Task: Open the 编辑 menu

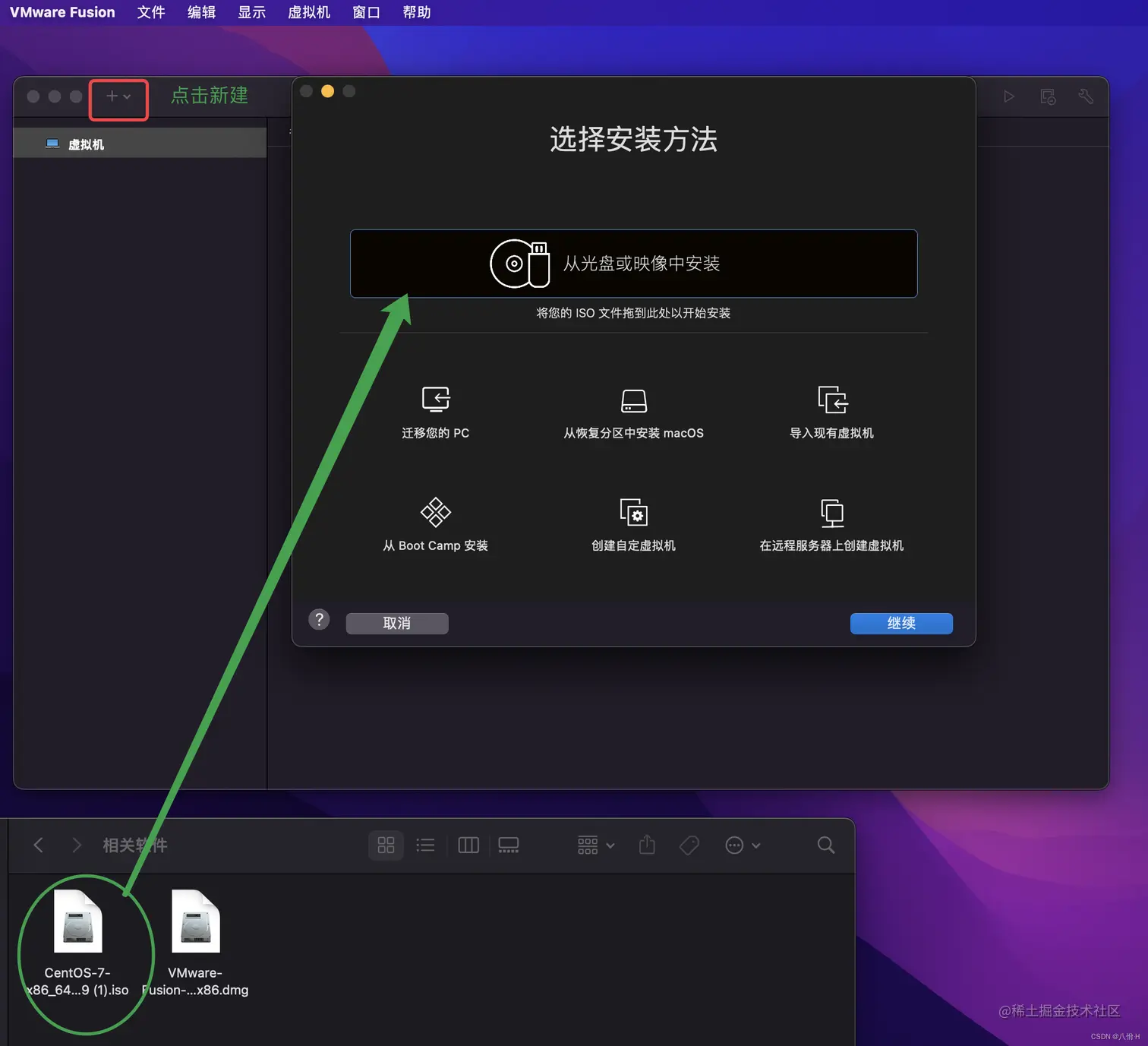Action: click(201, 12)
